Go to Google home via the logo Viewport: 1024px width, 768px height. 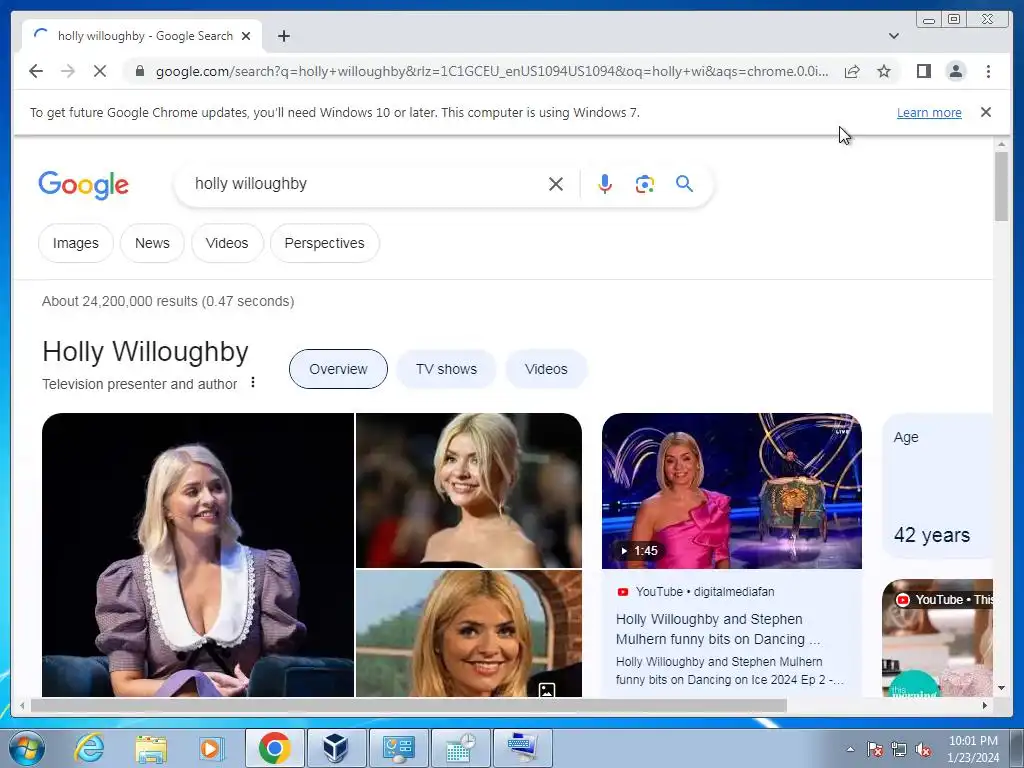coord(84,185)
